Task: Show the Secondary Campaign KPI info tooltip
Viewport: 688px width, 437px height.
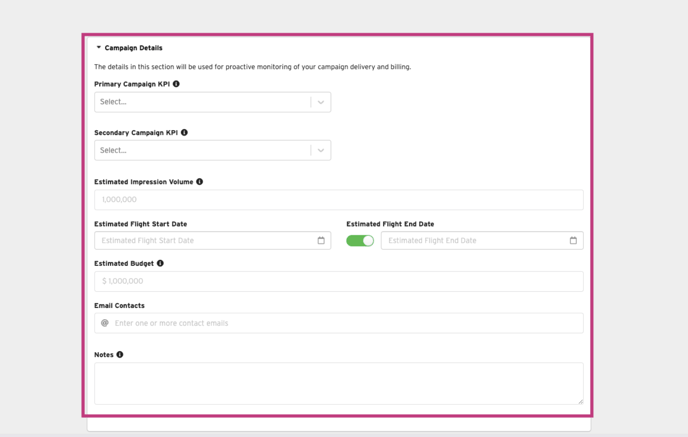Action: [184, 132]
